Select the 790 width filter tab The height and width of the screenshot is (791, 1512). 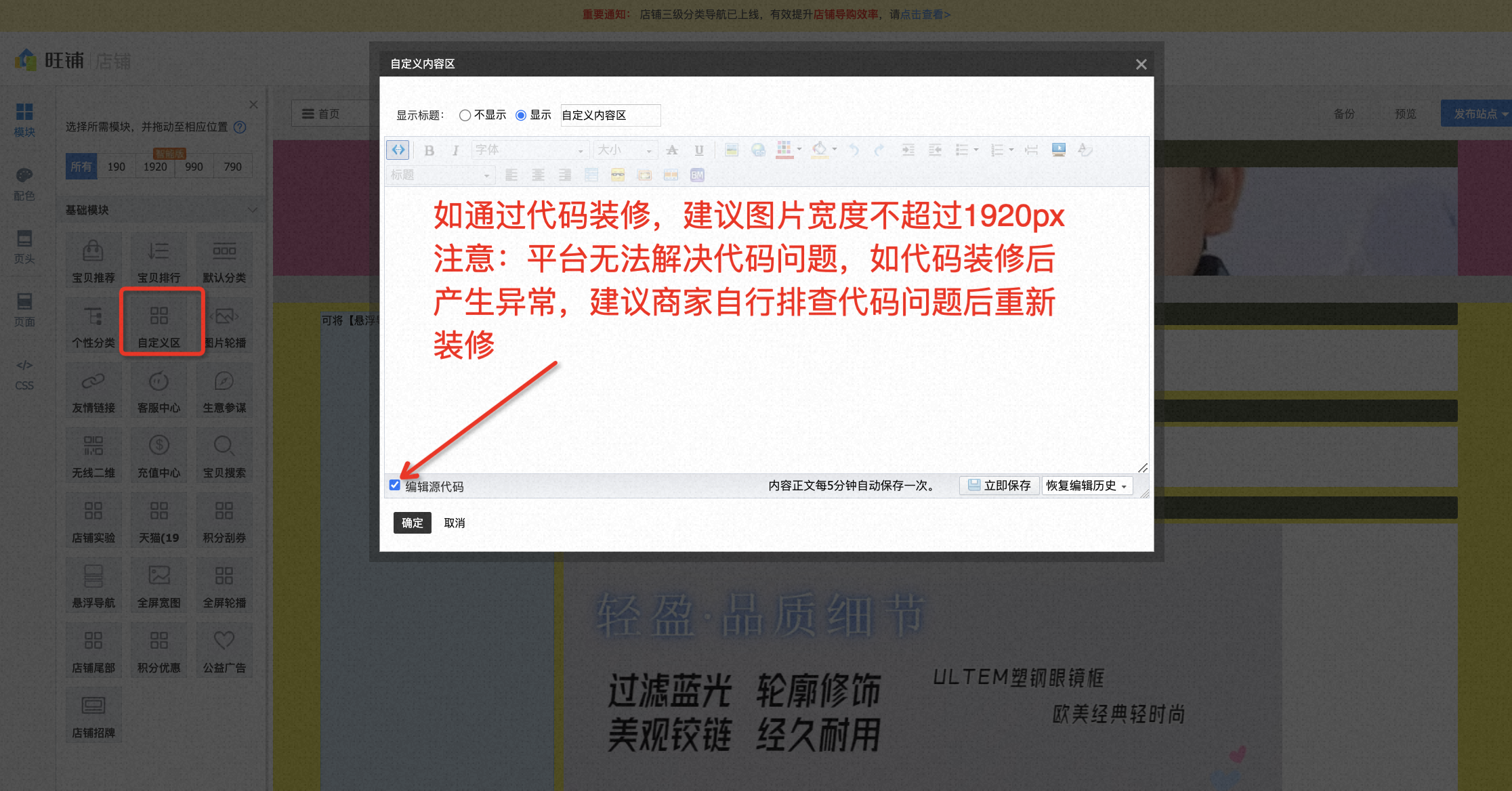click(233, 167)
